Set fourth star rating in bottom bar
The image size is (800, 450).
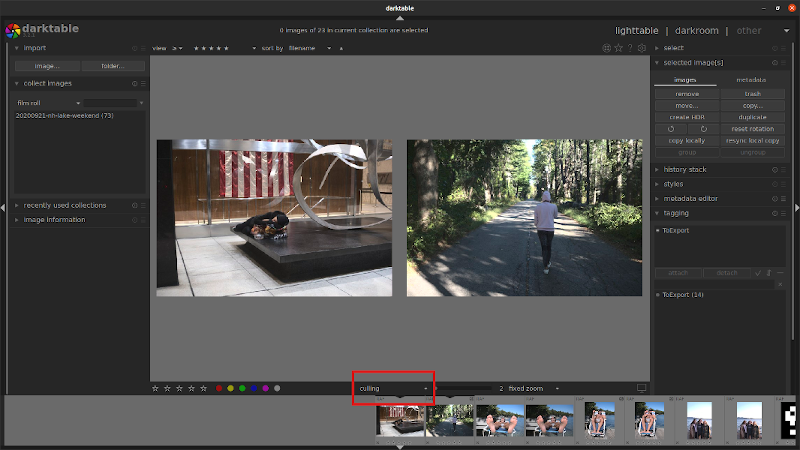tap(191, 388)
